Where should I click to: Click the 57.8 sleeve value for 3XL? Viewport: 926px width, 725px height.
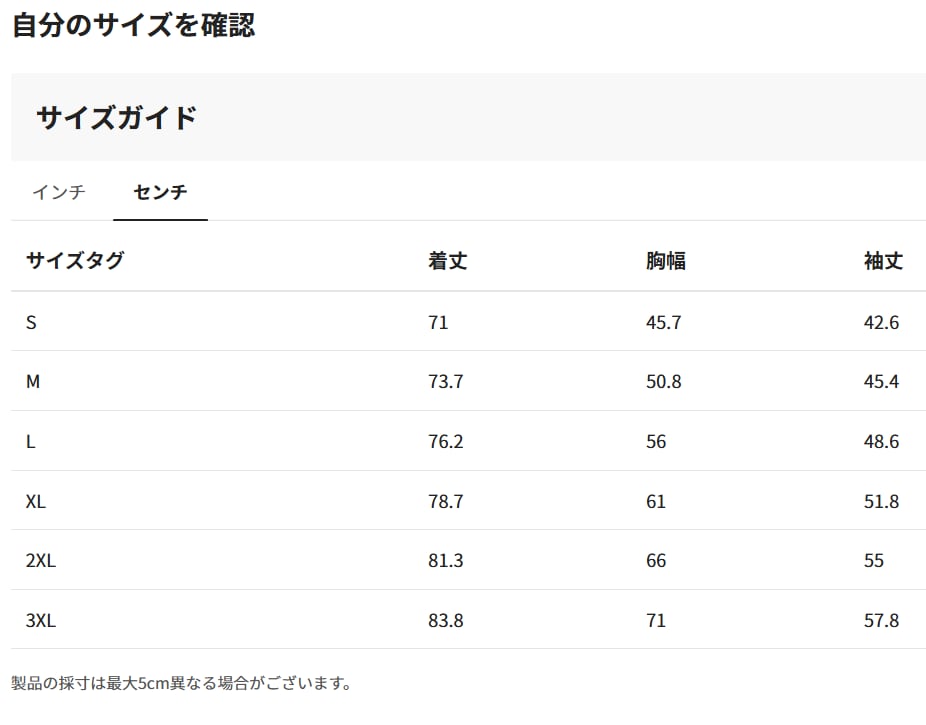click(x=881, y=621)
